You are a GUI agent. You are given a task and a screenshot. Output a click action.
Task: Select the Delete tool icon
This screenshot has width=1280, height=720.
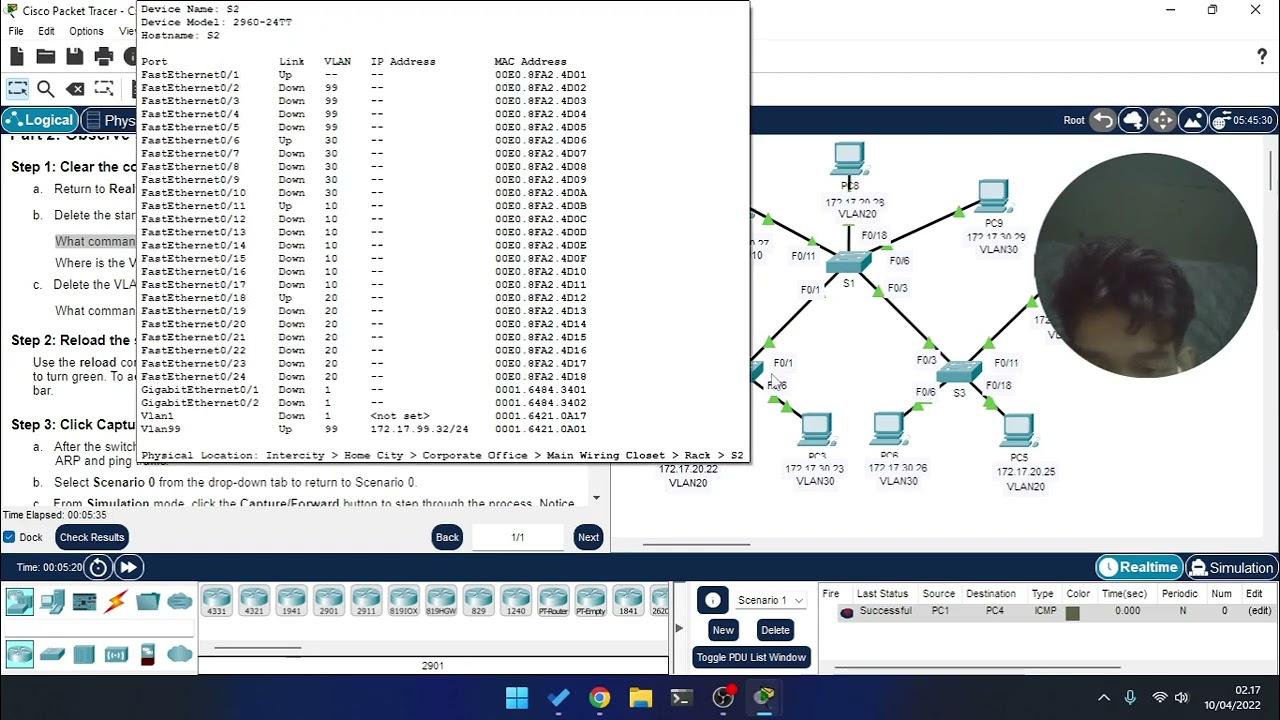(75, 89)
